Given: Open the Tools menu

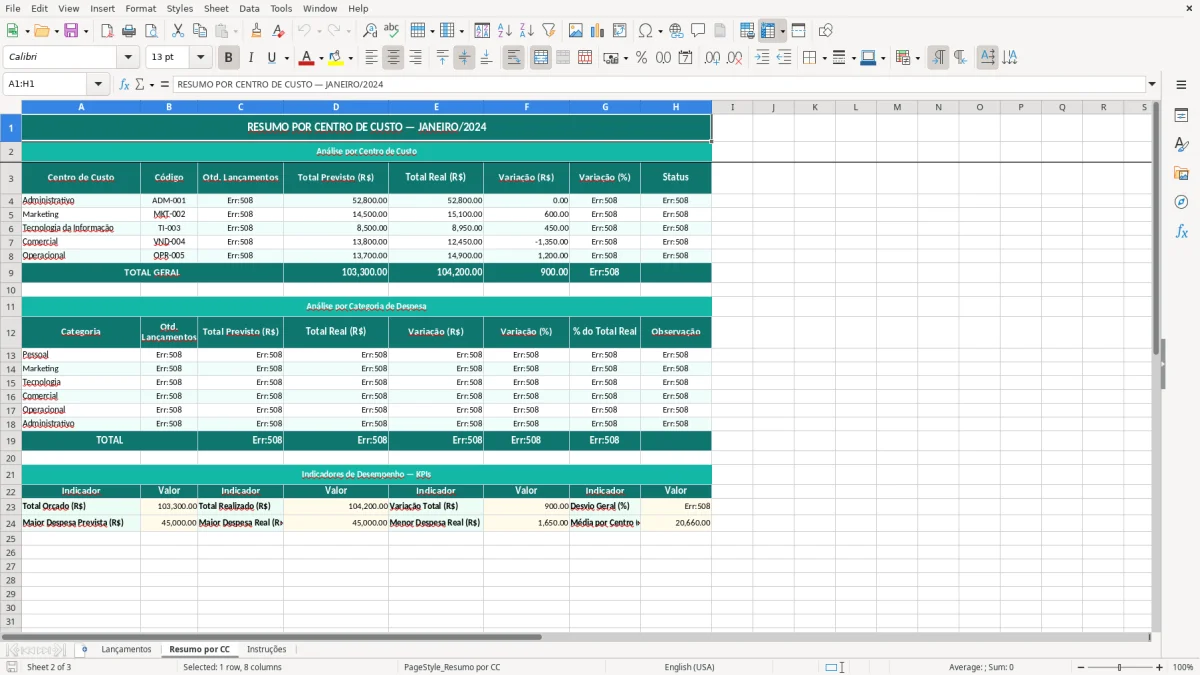Looking at the screenshot, I should pos(281,8).
